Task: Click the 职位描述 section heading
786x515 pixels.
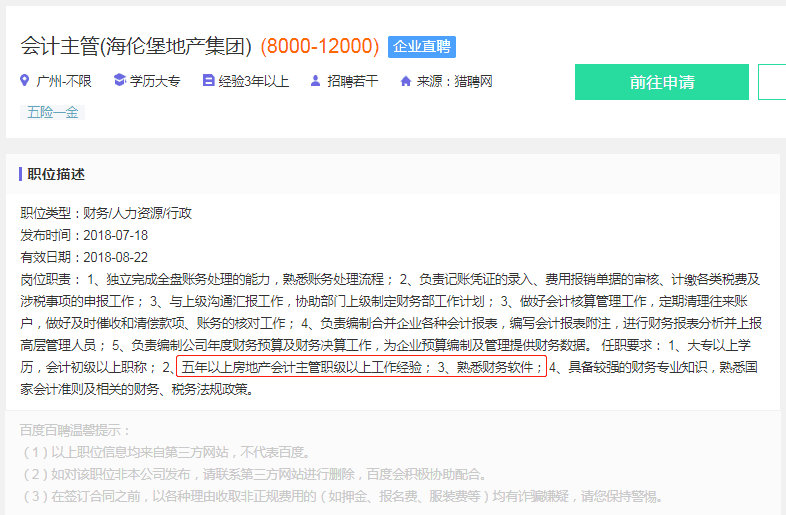Action: tap(56, 174)
